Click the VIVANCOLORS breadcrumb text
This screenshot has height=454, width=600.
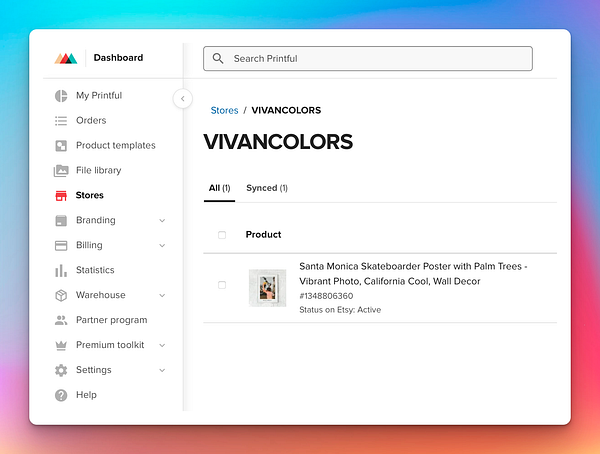286,110
